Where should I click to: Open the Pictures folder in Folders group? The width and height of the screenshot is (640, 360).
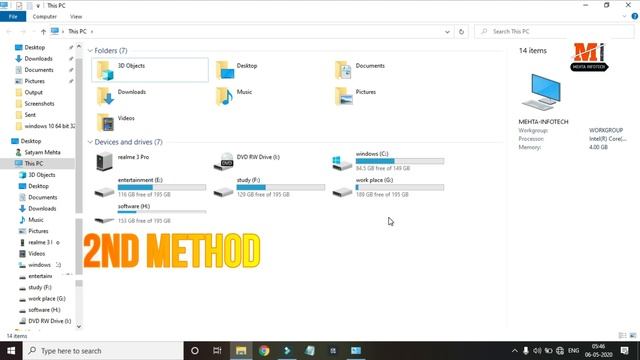356,96
